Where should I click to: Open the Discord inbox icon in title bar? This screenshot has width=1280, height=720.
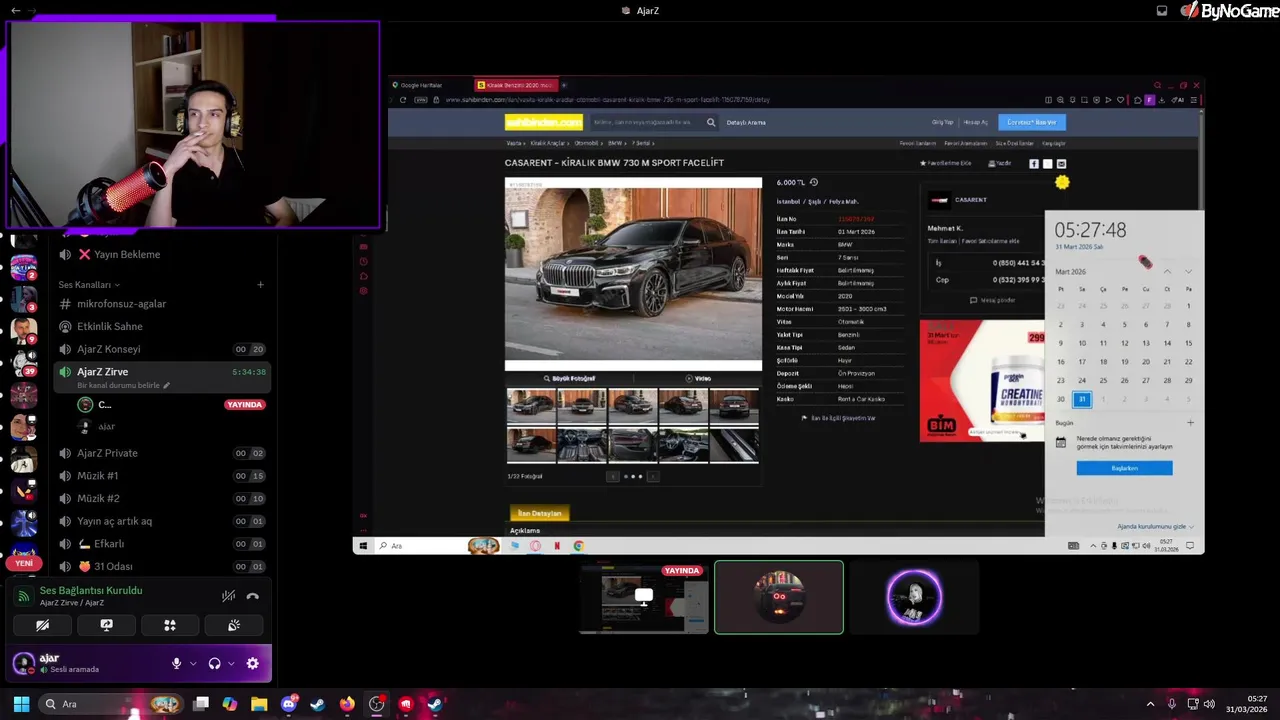coord(1162,10)
